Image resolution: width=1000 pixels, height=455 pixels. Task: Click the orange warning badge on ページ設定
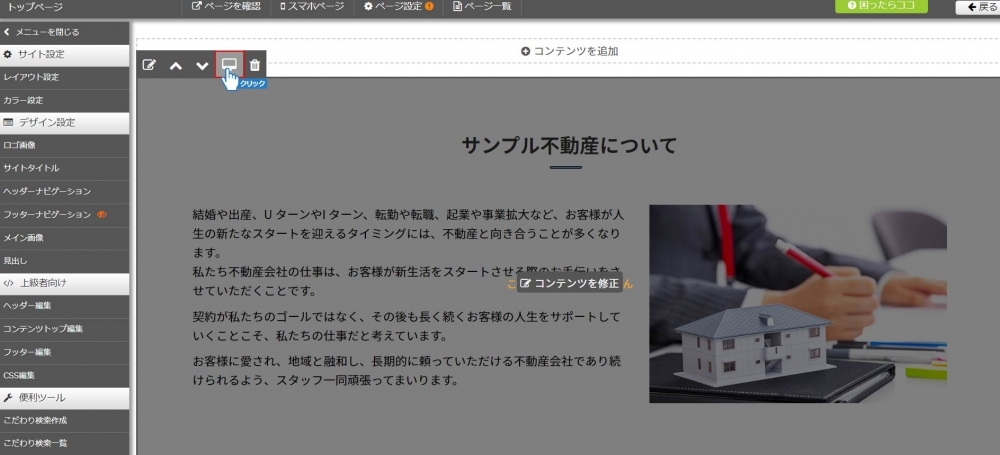[430, 7]
